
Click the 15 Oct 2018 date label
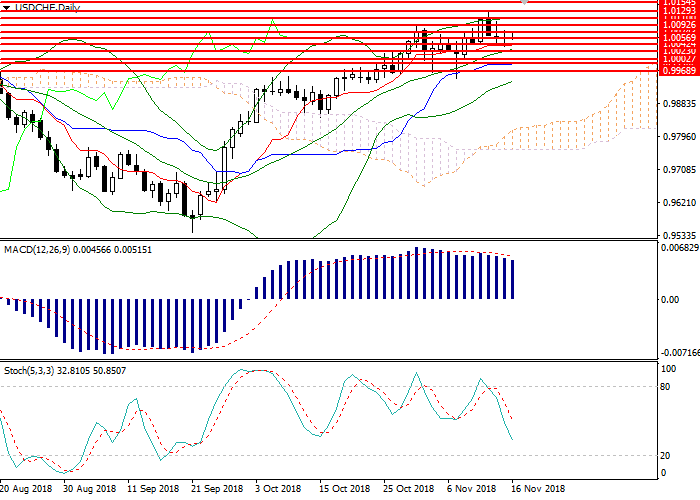(345, 489)
